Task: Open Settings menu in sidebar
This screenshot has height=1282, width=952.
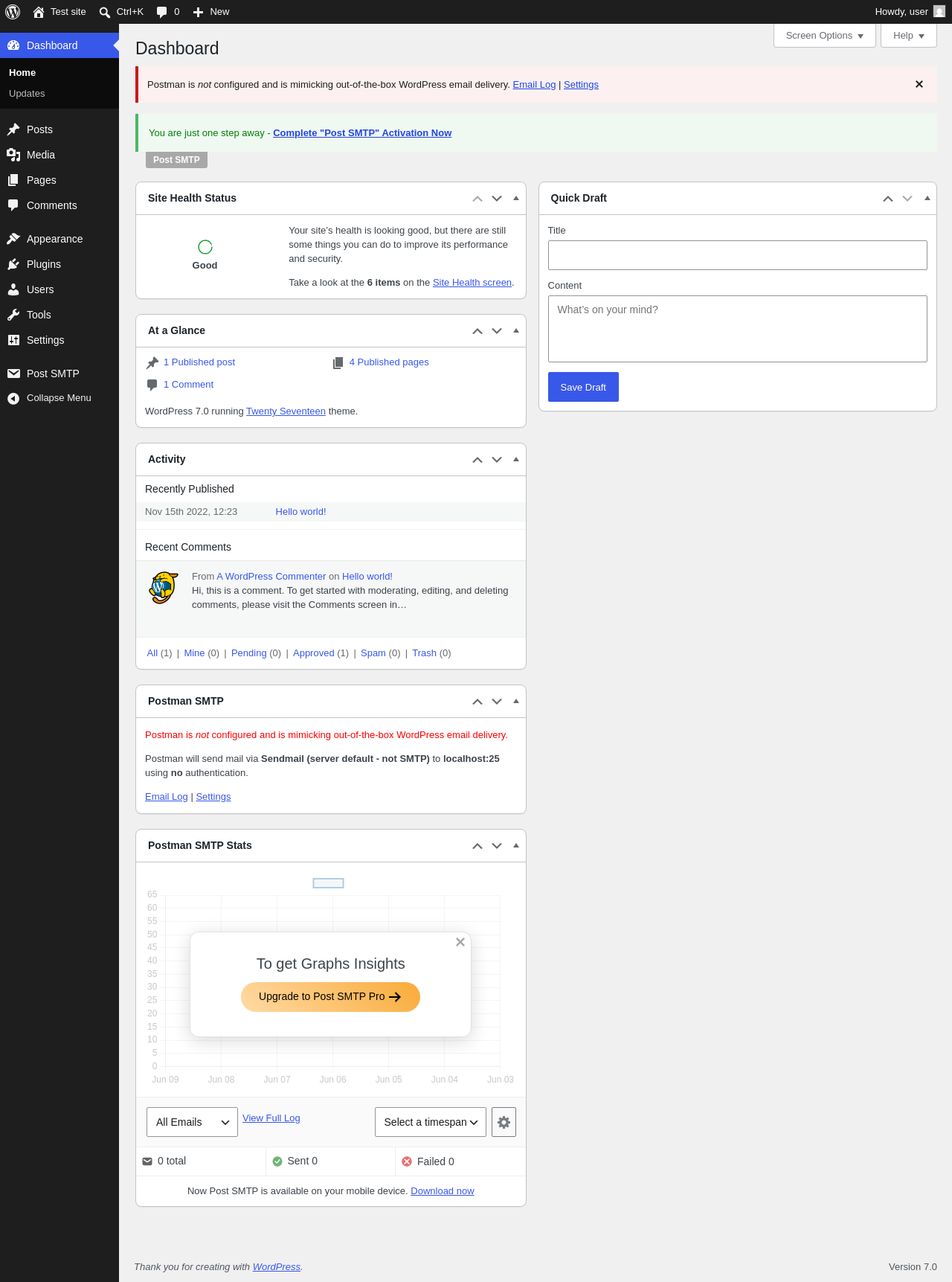Action: click(x=59, y=340)
